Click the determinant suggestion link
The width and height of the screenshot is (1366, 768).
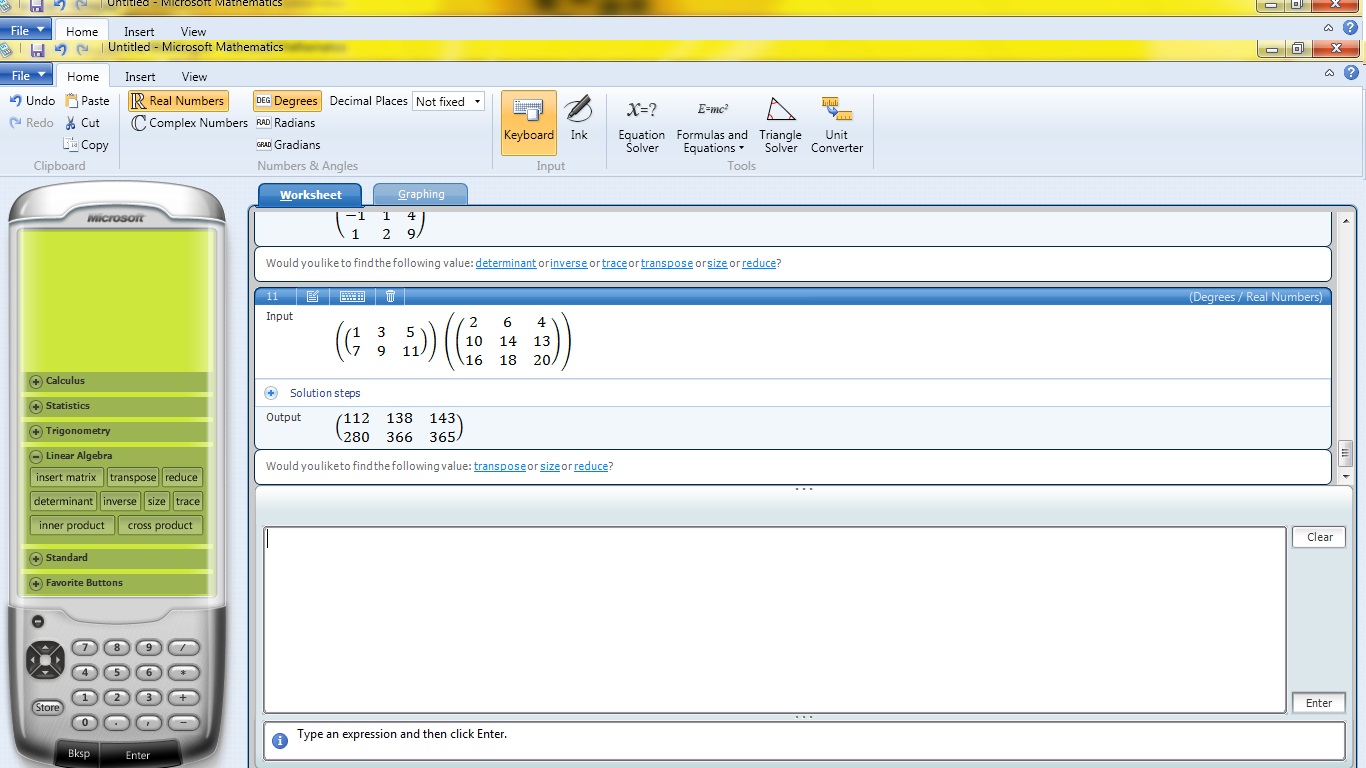coord(506,264)
